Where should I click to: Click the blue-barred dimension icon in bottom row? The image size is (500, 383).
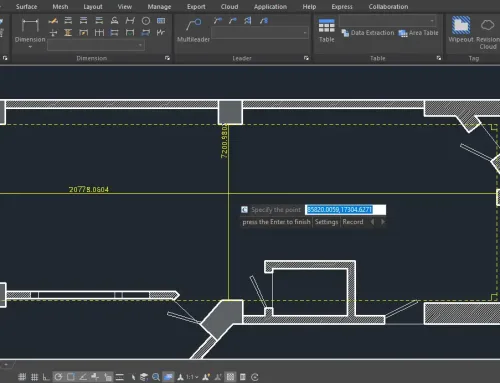click(x=114, y=33)
